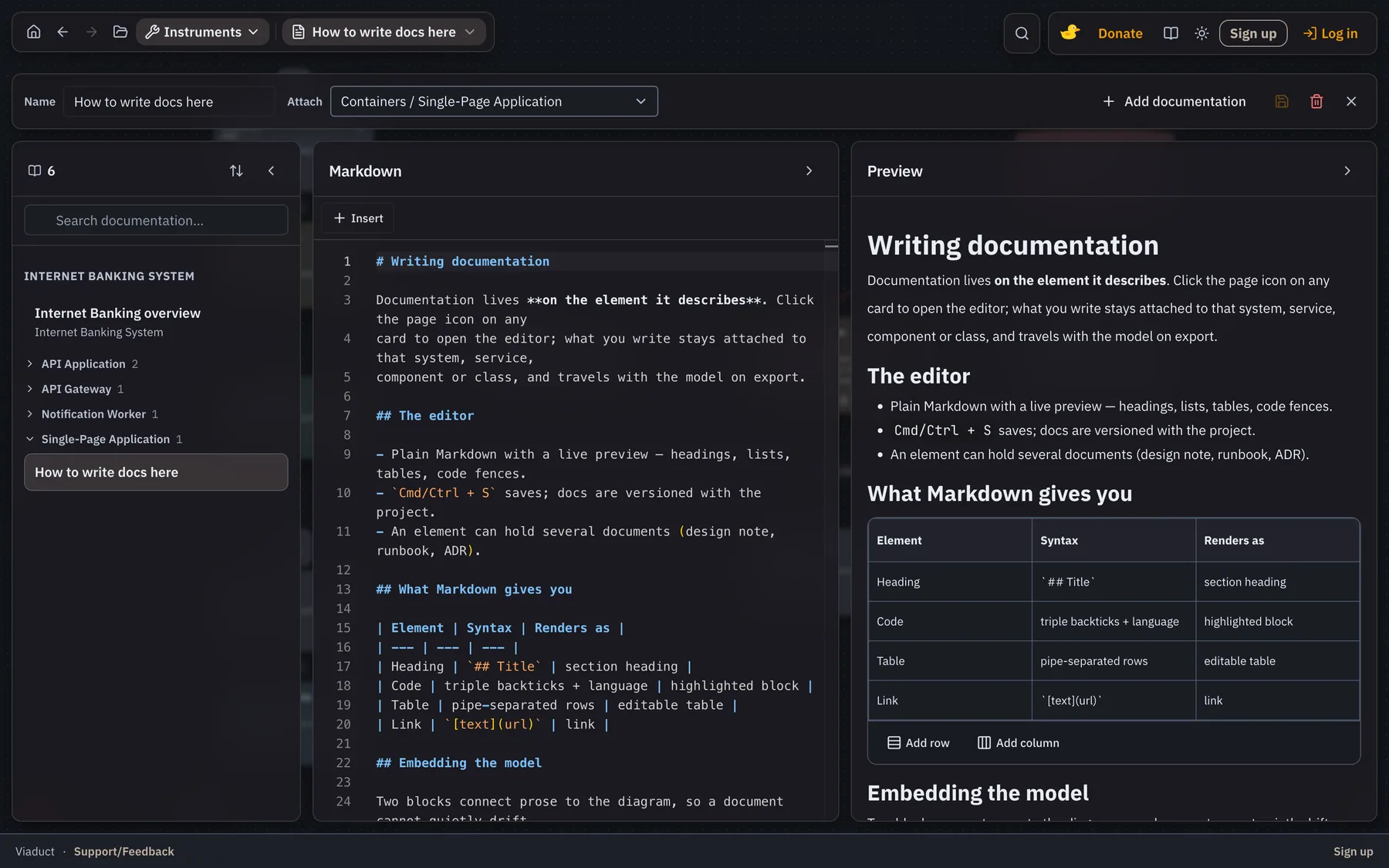The height and width of the screenshot is (868, 1389).
Task: Select 'How to write docs here' document item
Action: (156, 472)
